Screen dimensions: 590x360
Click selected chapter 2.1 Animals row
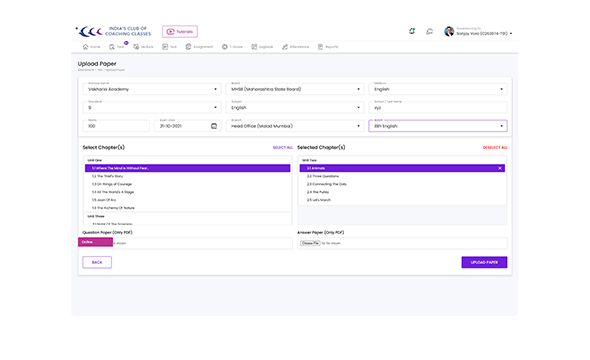(x=402, y=168)
